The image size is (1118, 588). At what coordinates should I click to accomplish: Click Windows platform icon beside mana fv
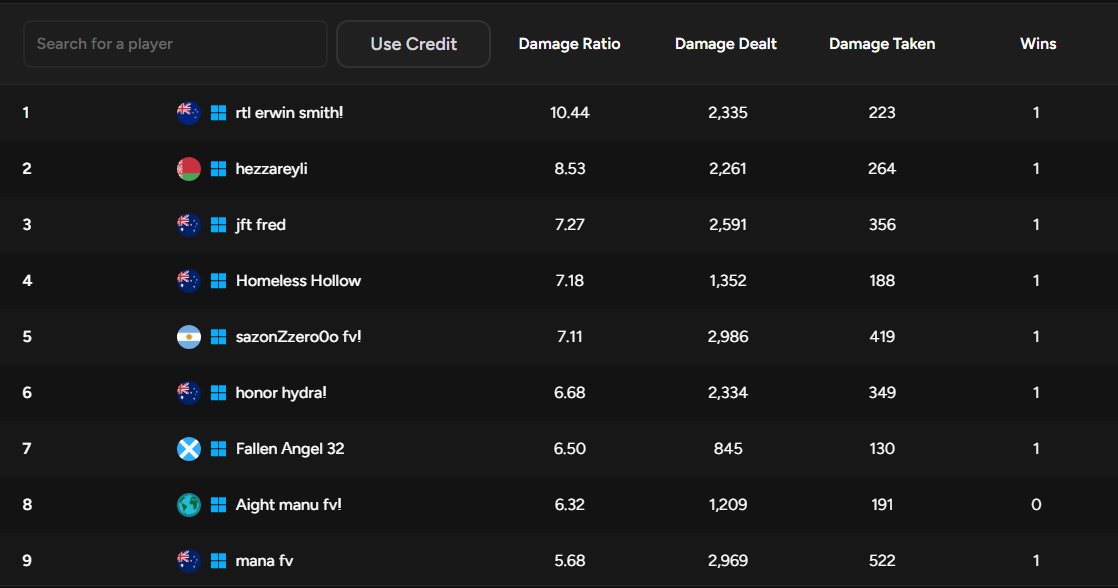218,561
